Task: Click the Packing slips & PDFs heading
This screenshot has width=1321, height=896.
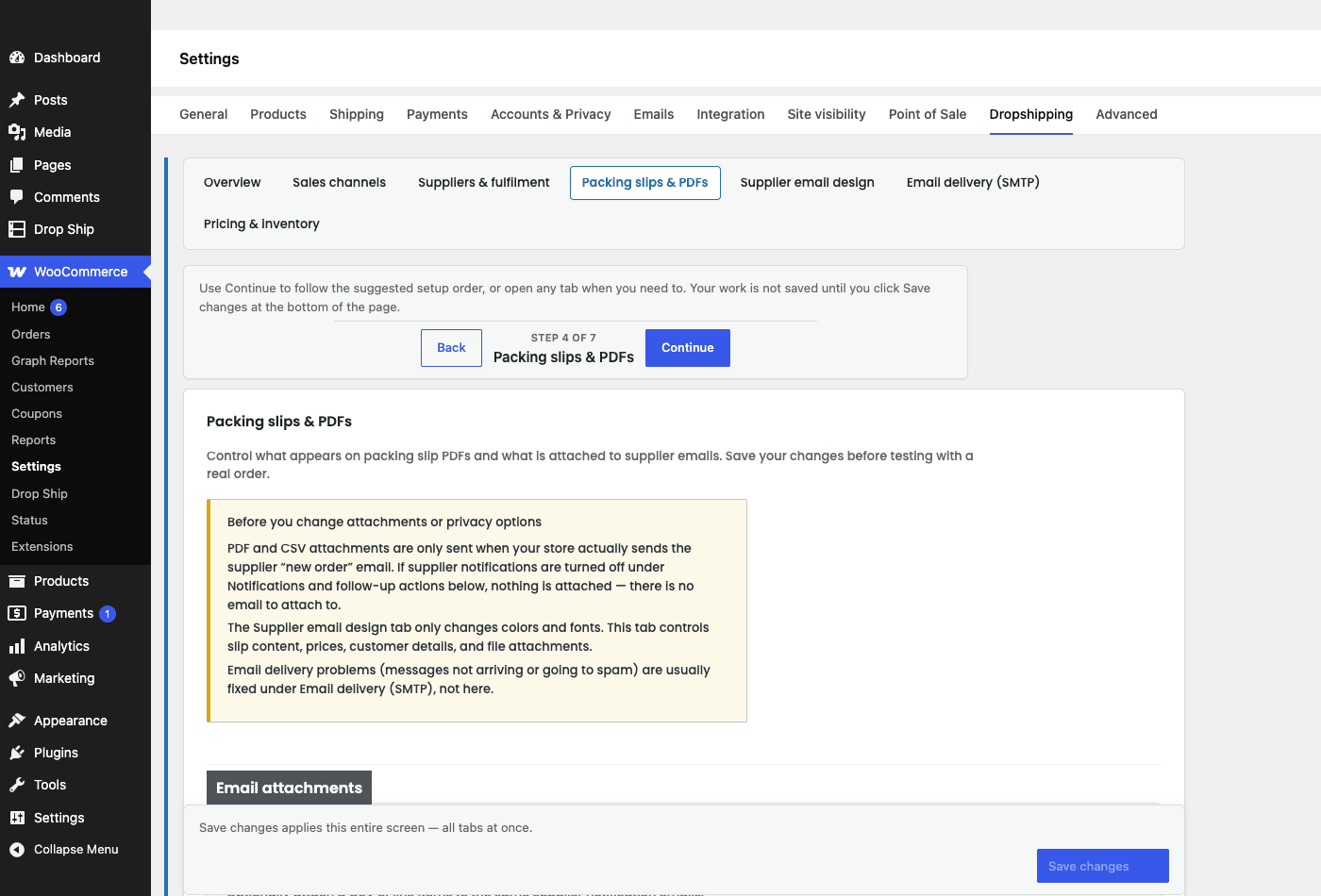Action: pos(279,422)
